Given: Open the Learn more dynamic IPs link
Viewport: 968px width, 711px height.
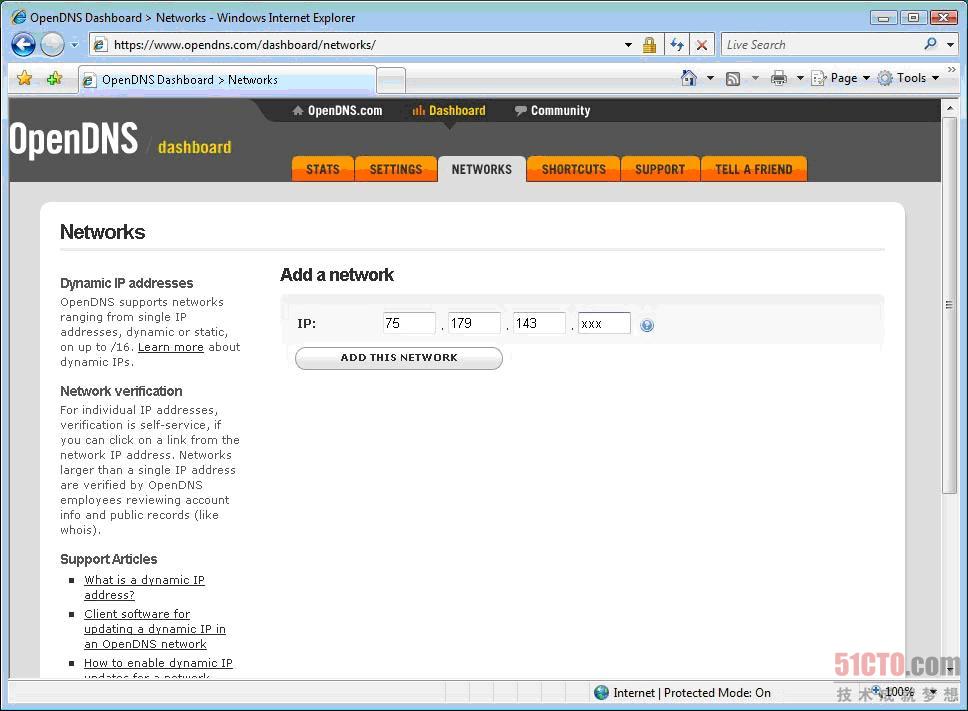Looking at the screenshot, I should 170,347.
